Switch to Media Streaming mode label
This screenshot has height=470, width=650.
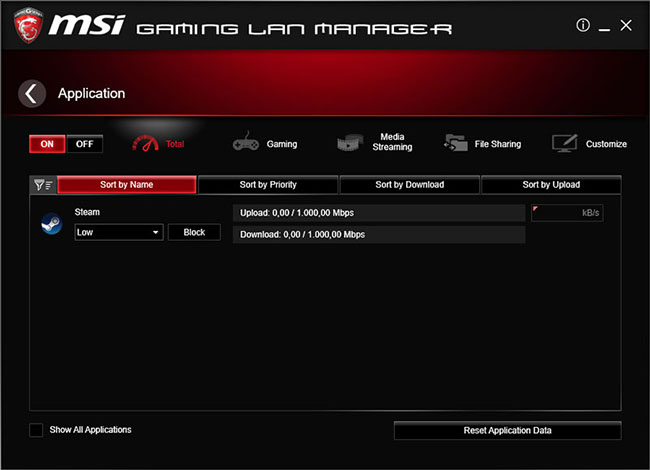click(392, 142)
